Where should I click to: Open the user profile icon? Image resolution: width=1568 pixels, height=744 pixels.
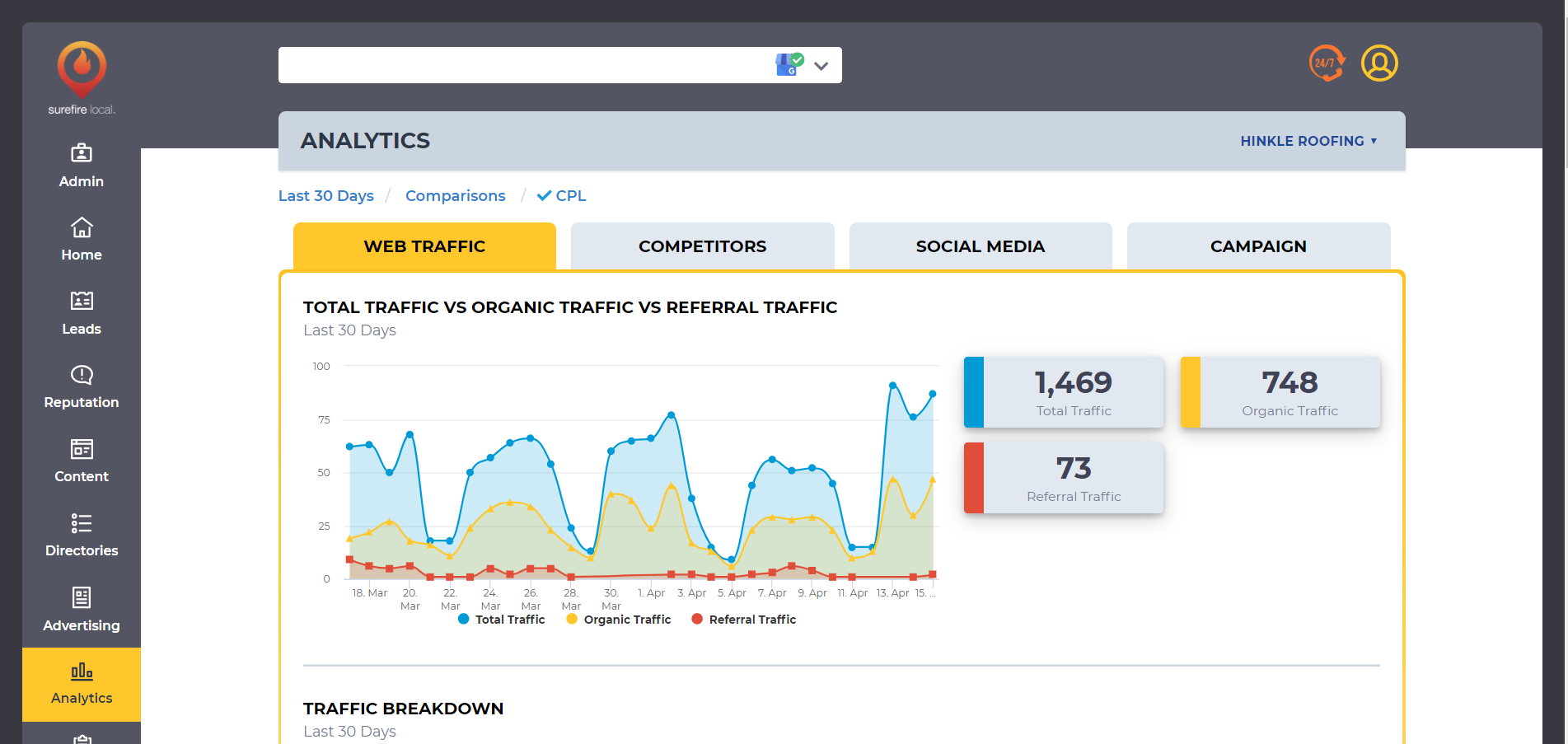tap(1379, 63)
